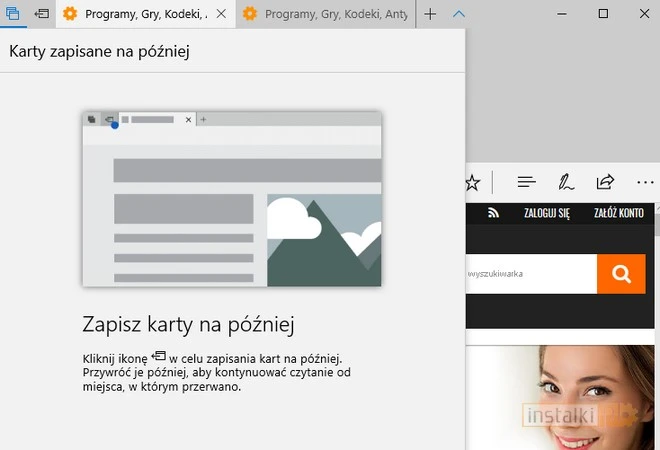Maximize the browser window
This screenshot has height=450, width=660.
click(x=603, y=14)
